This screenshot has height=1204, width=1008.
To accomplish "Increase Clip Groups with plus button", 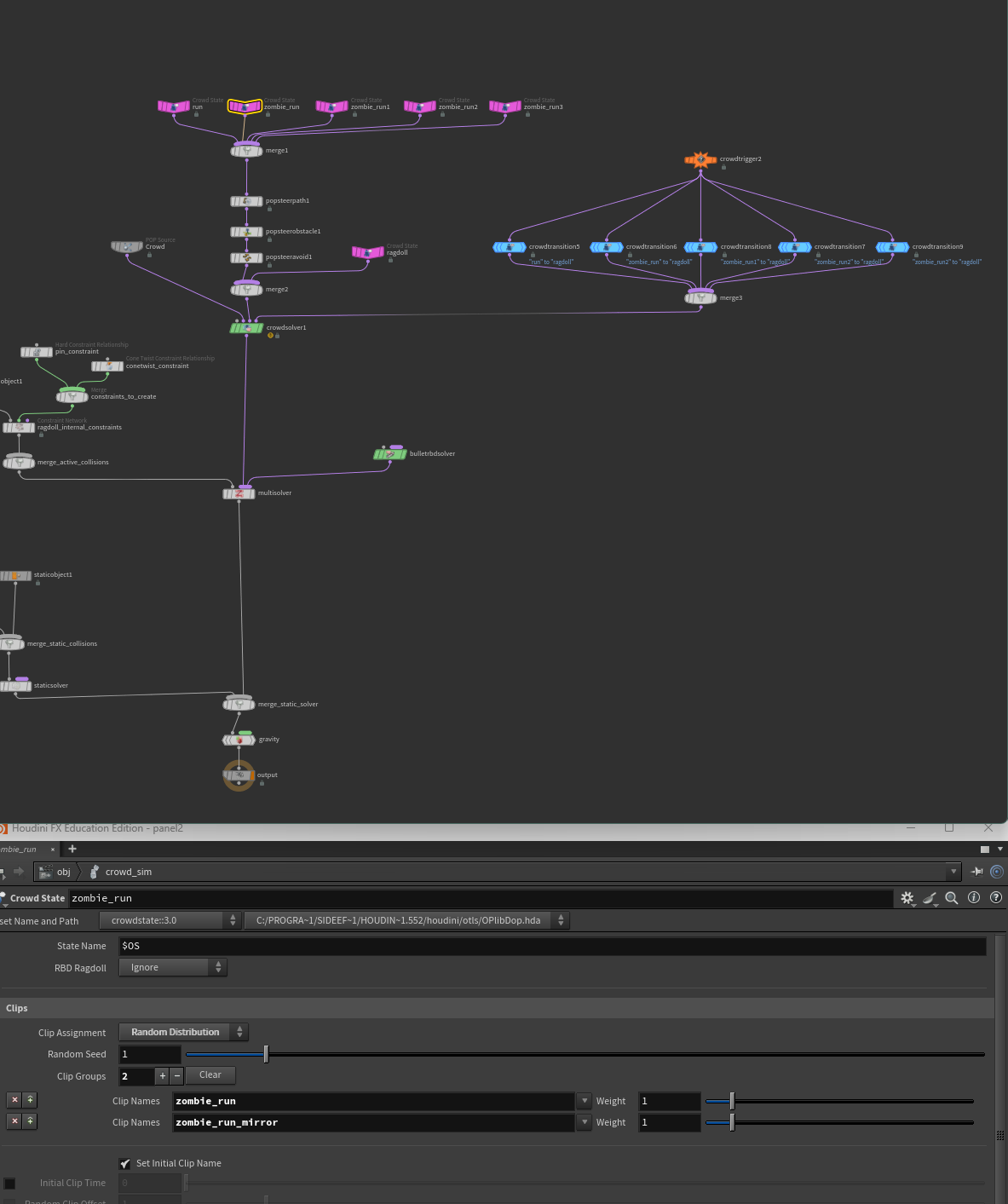I will (162, 1076).
